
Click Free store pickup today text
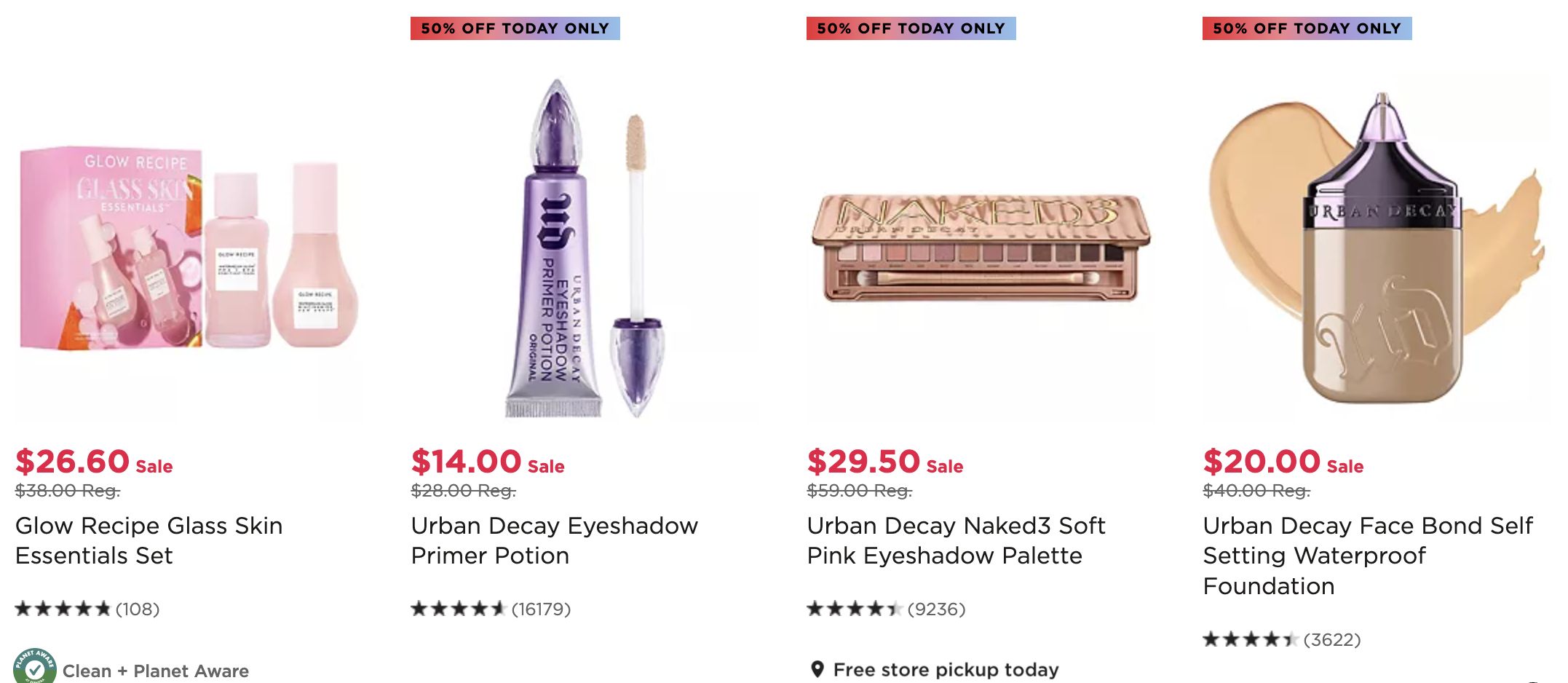coord(946,669)
